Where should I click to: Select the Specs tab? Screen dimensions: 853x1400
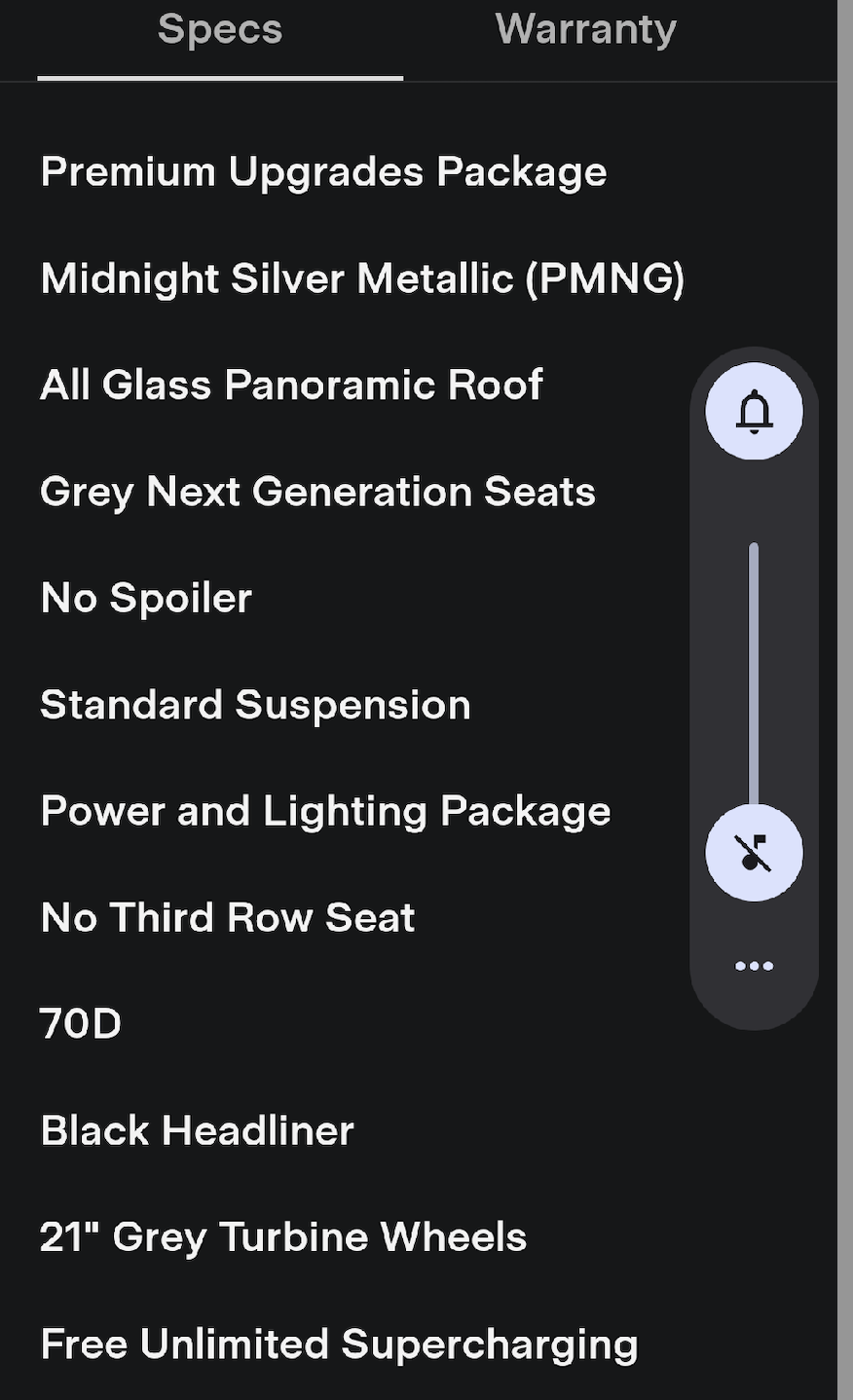220,29
